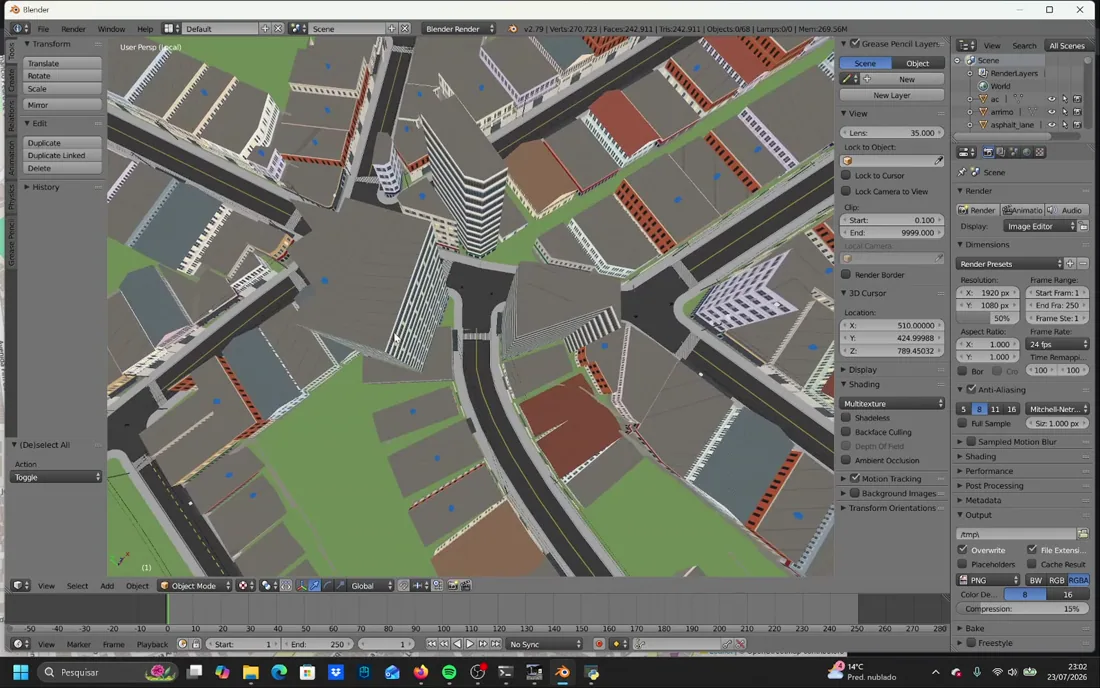Click the Translate button

click(x=62, y=63)
